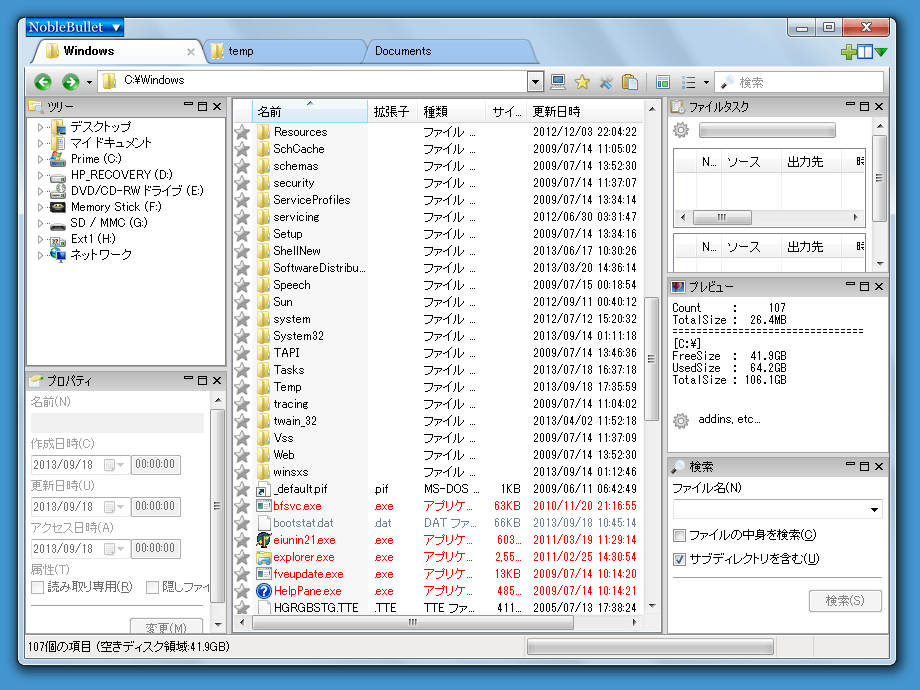Go back with the green left arrow

click(x=43, y=82)
